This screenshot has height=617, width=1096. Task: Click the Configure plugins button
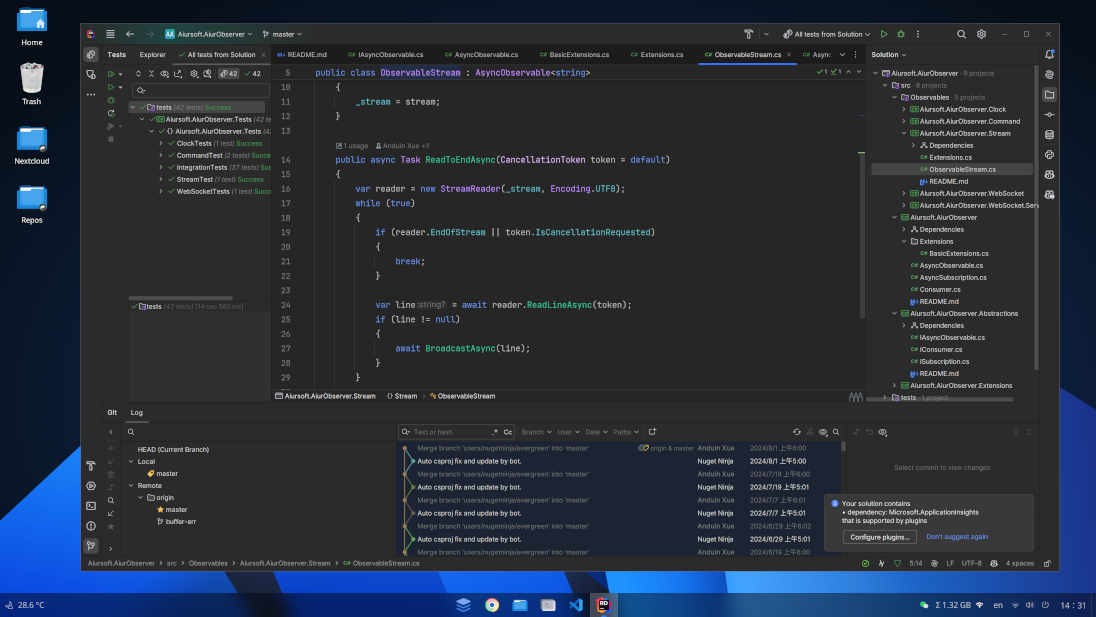point(879,537)
